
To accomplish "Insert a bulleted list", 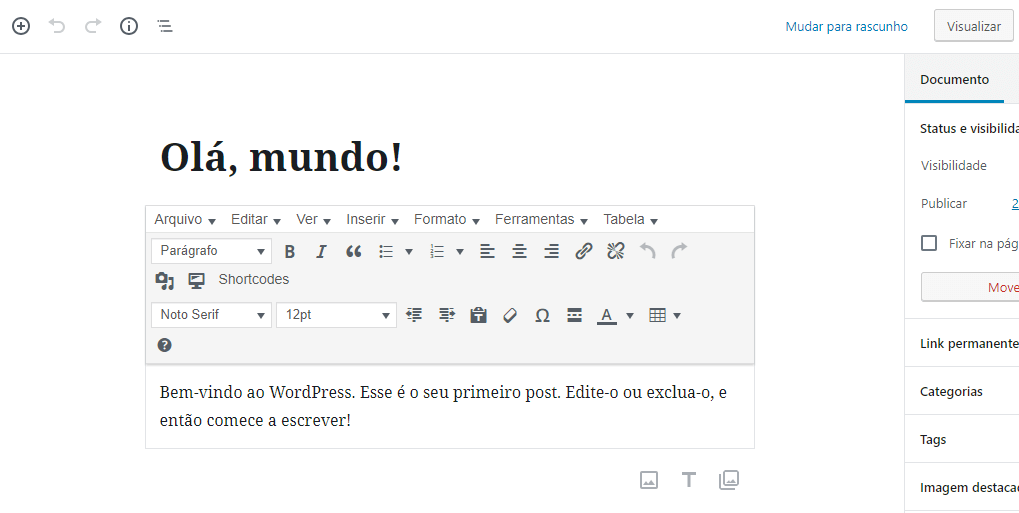I will 387,252.
